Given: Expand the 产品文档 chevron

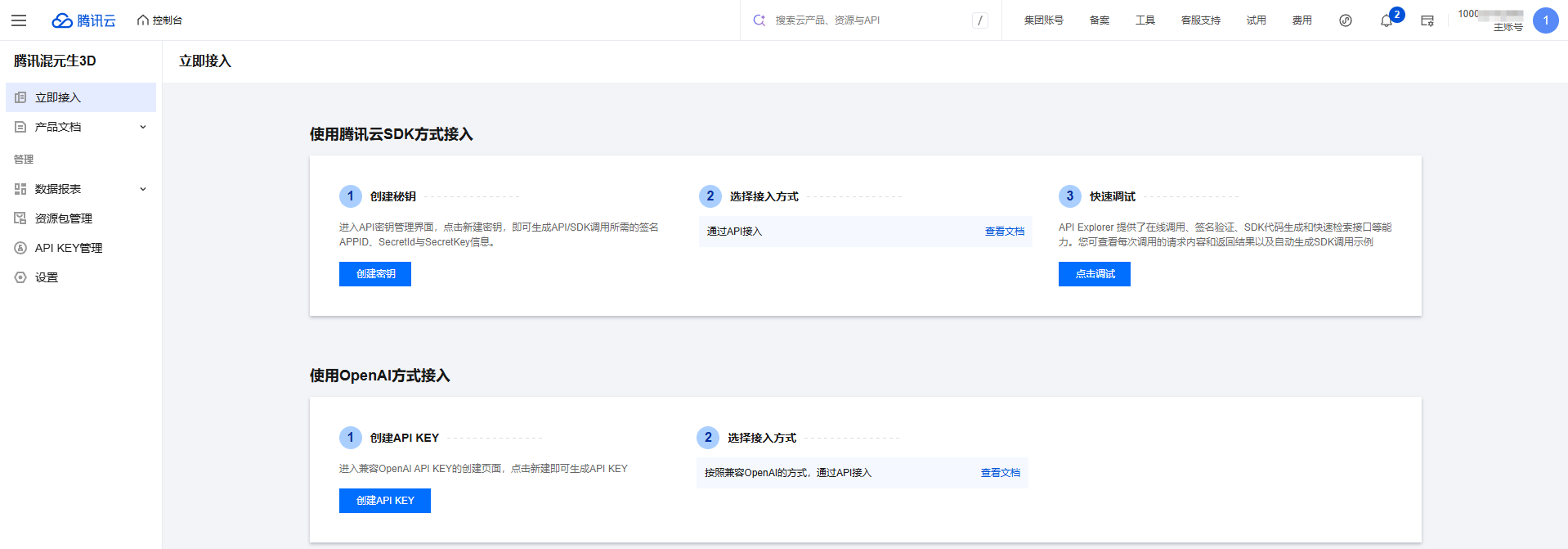Looking at the screenshot, I should click(x=143, y=127).
